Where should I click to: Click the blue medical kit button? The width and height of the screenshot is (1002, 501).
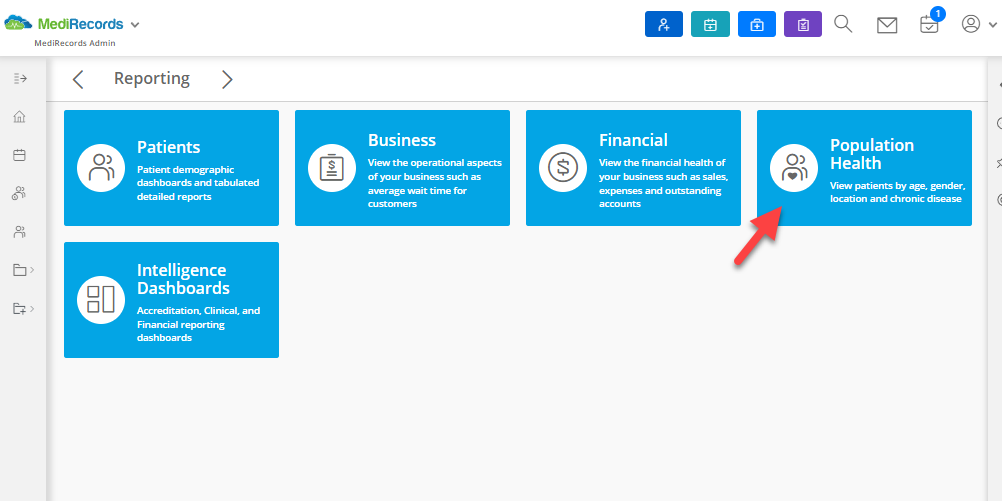(x=757, y=24)
